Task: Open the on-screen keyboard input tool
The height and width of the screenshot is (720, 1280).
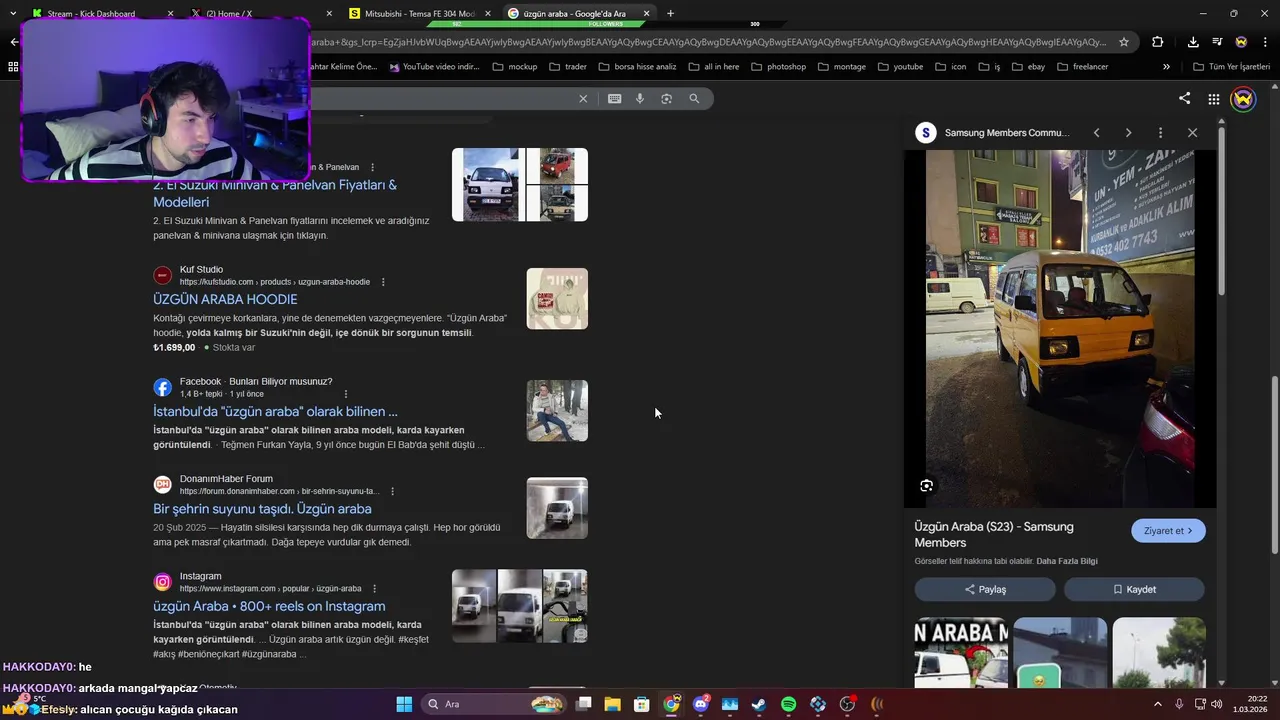Action: pyautogui.click(x=614, y=99)
